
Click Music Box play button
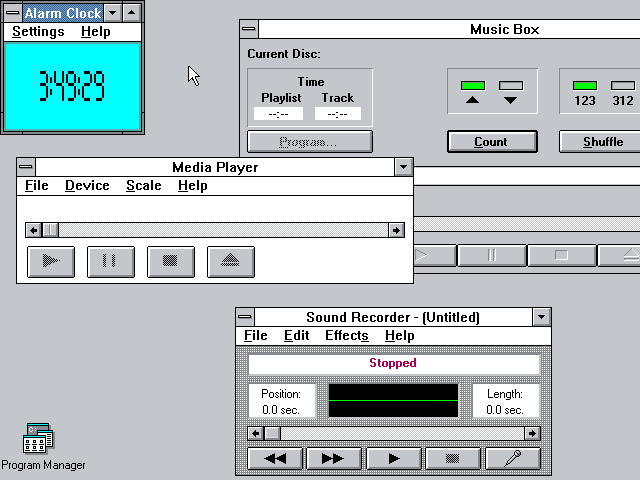point(434,256)
